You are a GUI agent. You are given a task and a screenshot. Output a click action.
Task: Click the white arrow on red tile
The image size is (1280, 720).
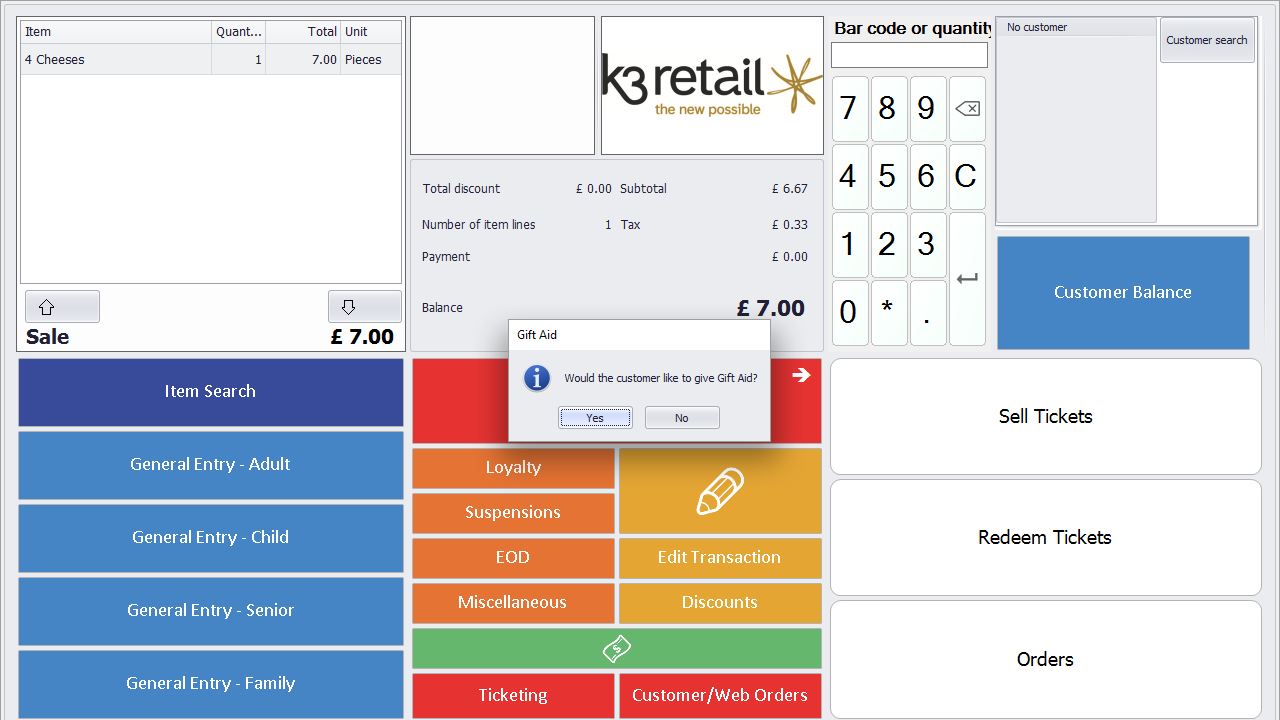801,375
